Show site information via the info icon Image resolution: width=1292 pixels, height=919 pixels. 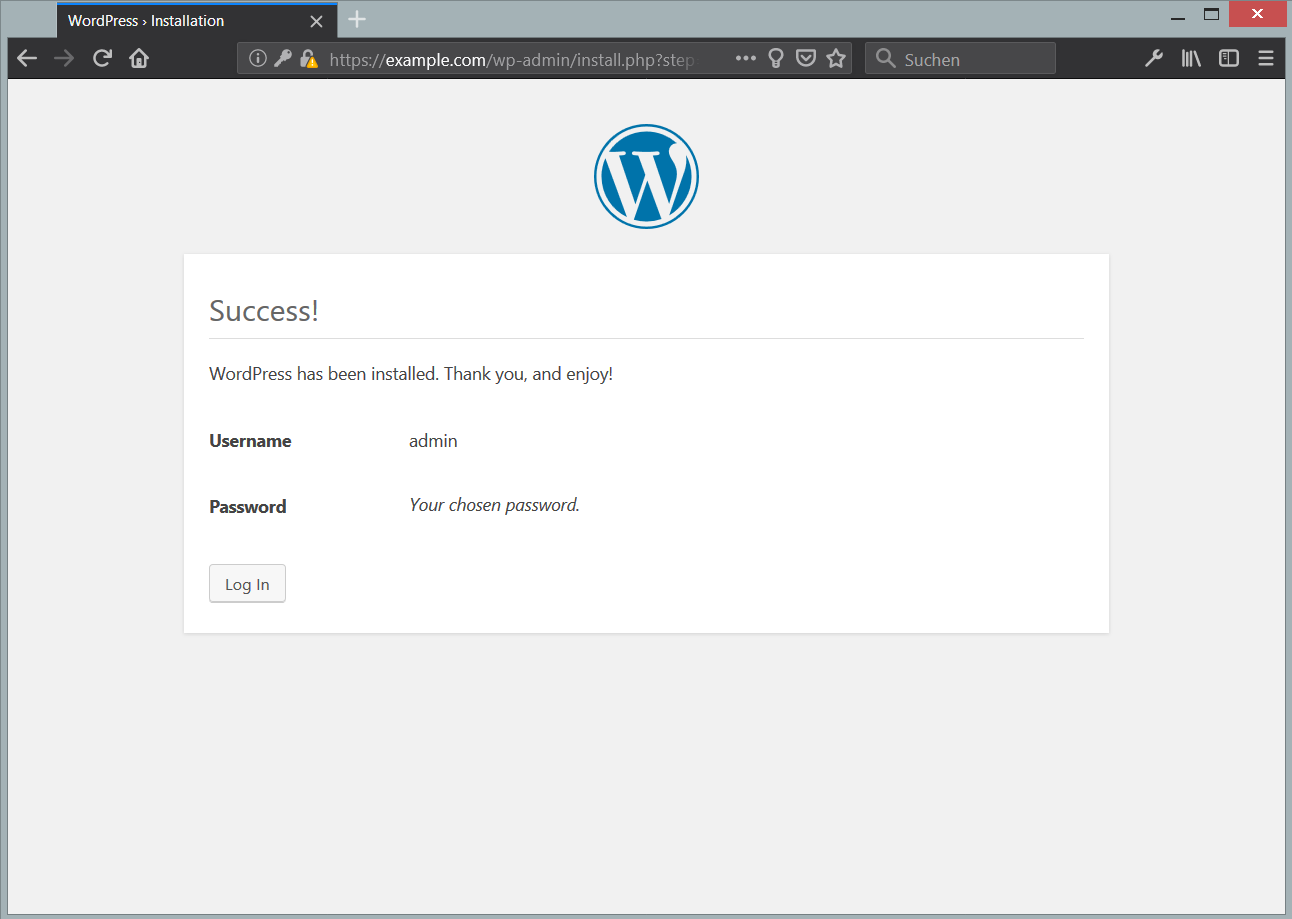pyautogui.click(x=258, y=59)
